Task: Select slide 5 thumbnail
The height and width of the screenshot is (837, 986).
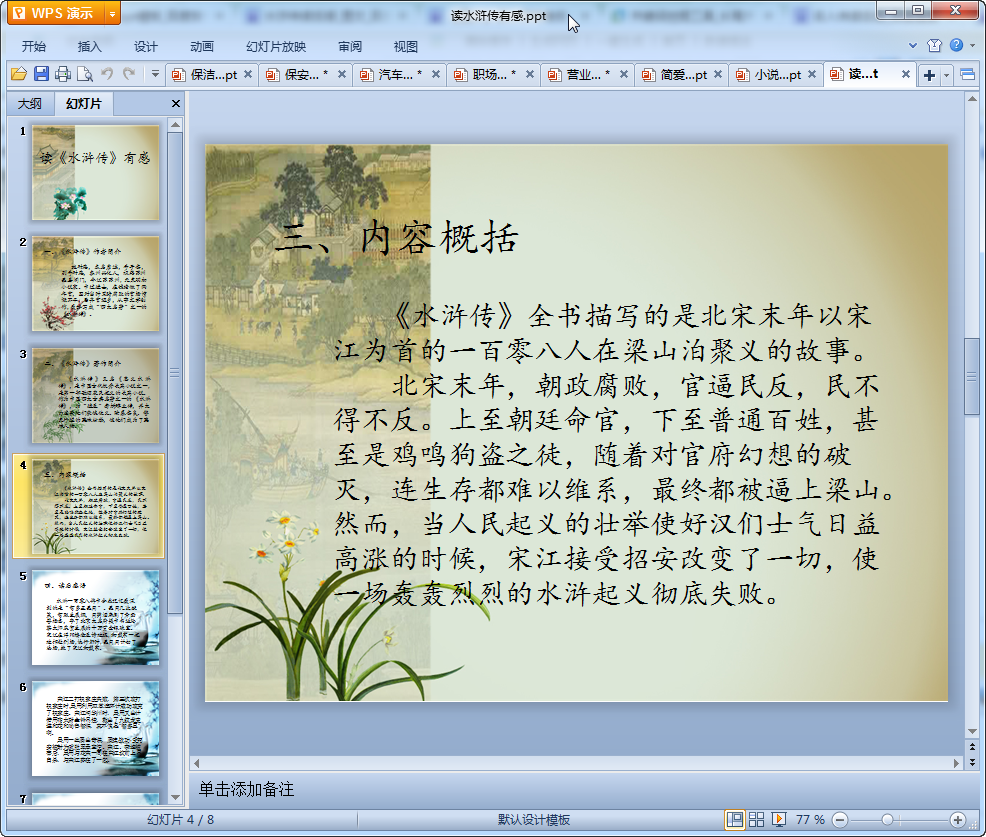Action: click(96, 618)
